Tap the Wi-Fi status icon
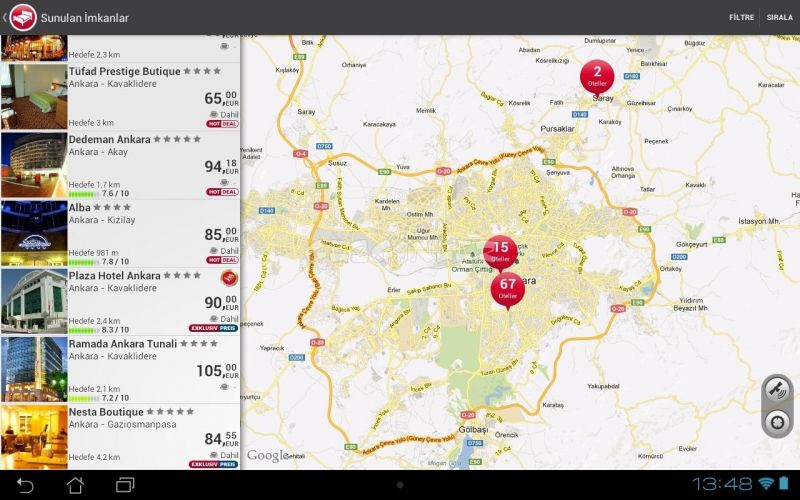The height and width of the screenshot is (500, 800). pos(766,483)
